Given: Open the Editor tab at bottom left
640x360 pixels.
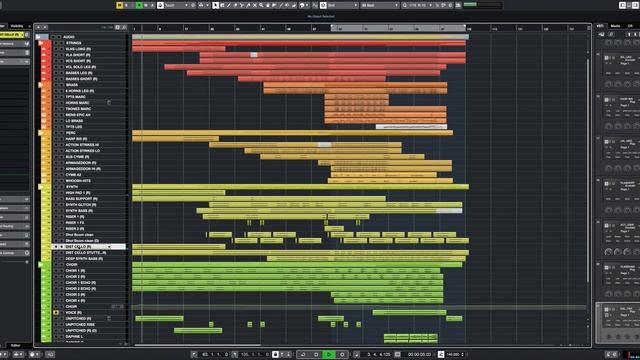Looking at the screenshot, I should click(16, 345).
